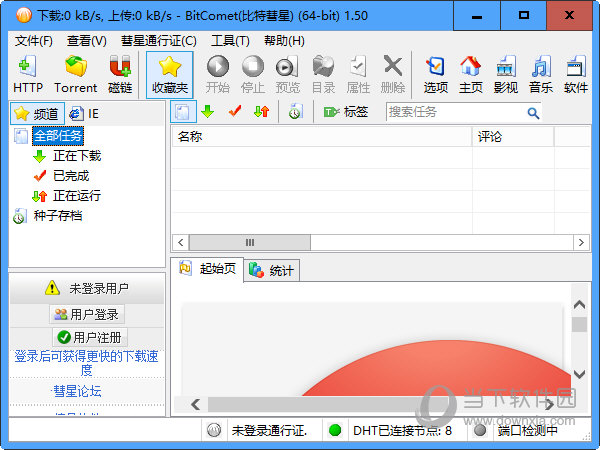Click the 预览 preview button
Image resolution: width=600 pixels, height=450 pixels.
pyautogui.click(x=287, y=75)
